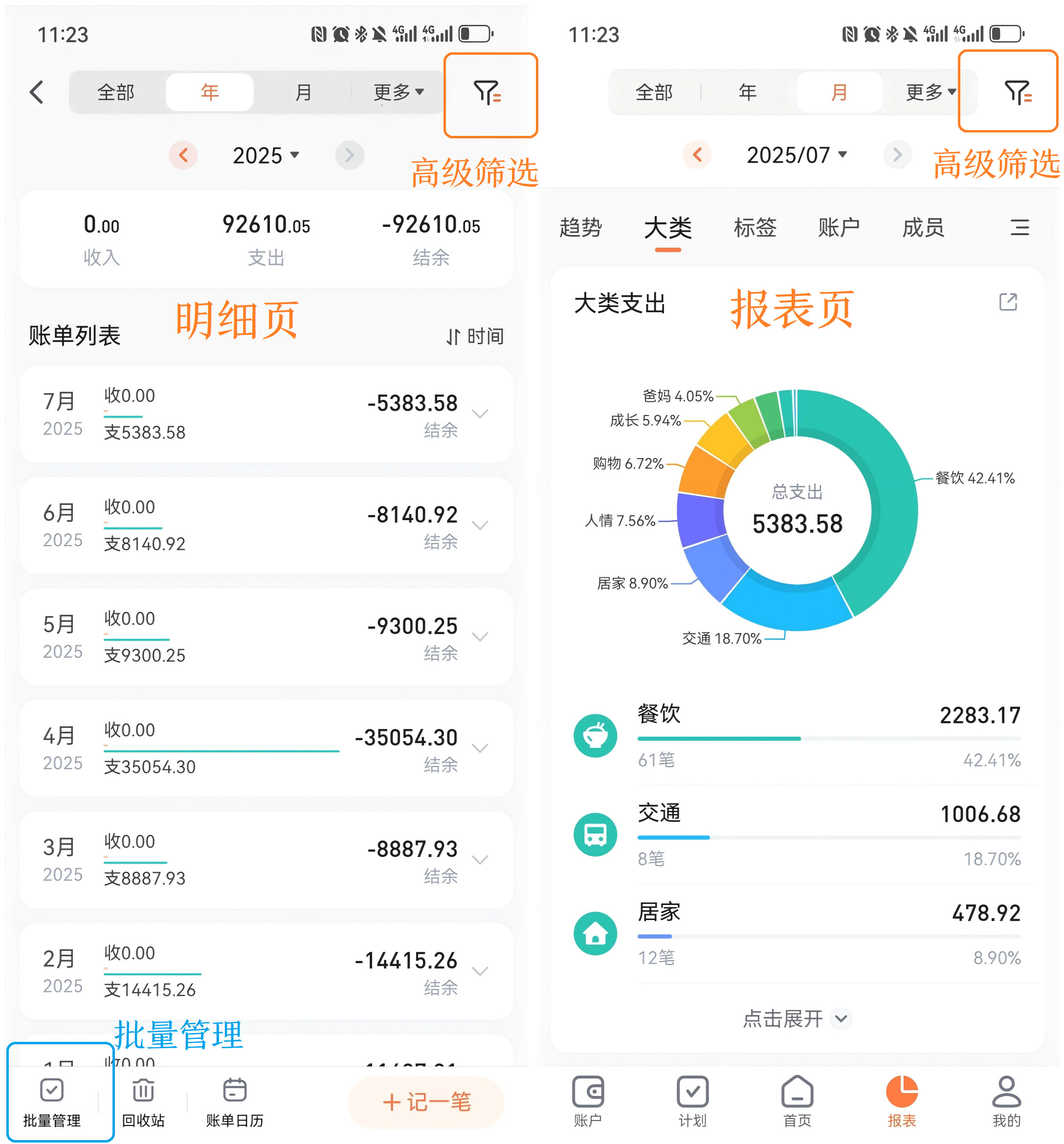
Task: Open the 2025 year picker
Action: point(266,155)
